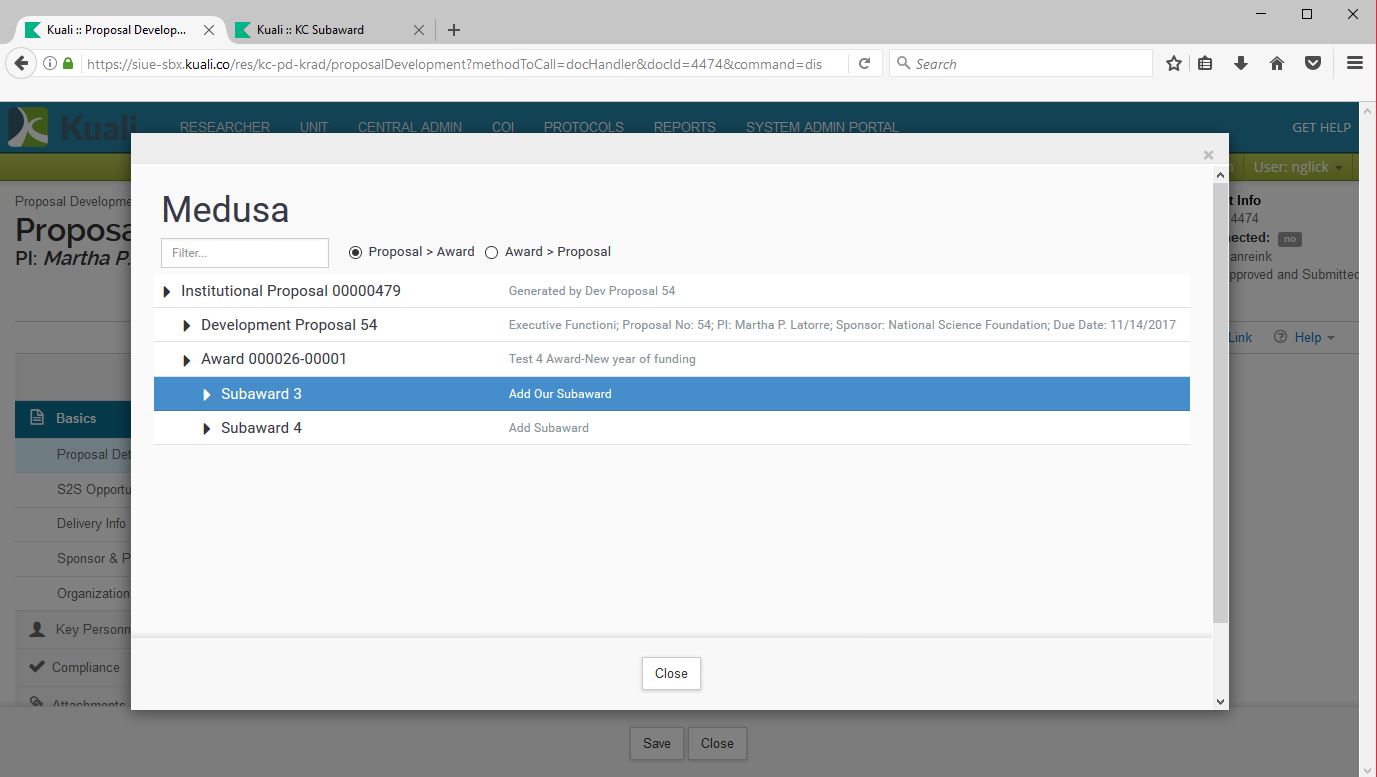Click the Medusa Filter text field
This screenshot has width=1377, height=777.
244,253
